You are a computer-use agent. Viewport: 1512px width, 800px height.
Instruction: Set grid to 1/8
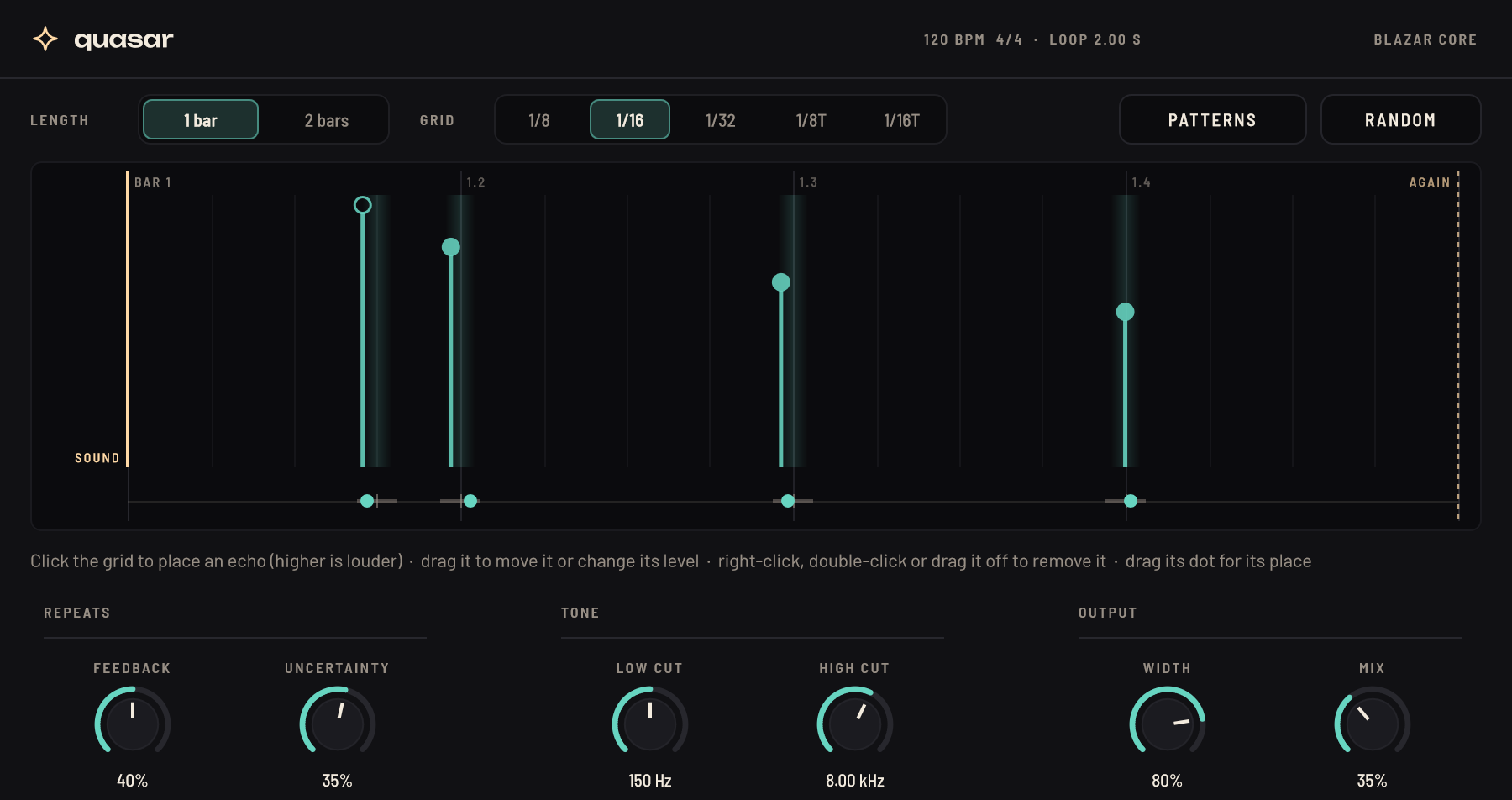pyautogui.click(x=539, y=119)
